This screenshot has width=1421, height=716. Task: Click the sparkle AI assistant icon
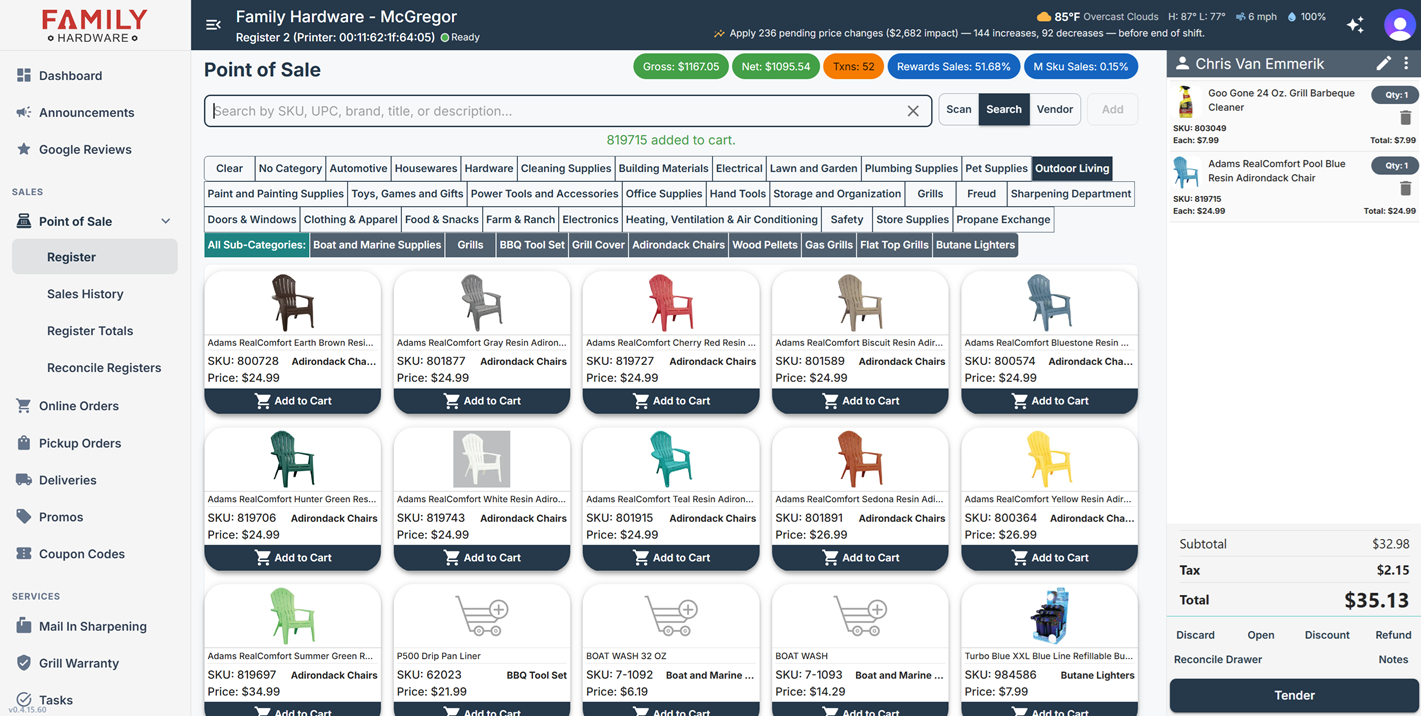click(x=1355, y=25)
